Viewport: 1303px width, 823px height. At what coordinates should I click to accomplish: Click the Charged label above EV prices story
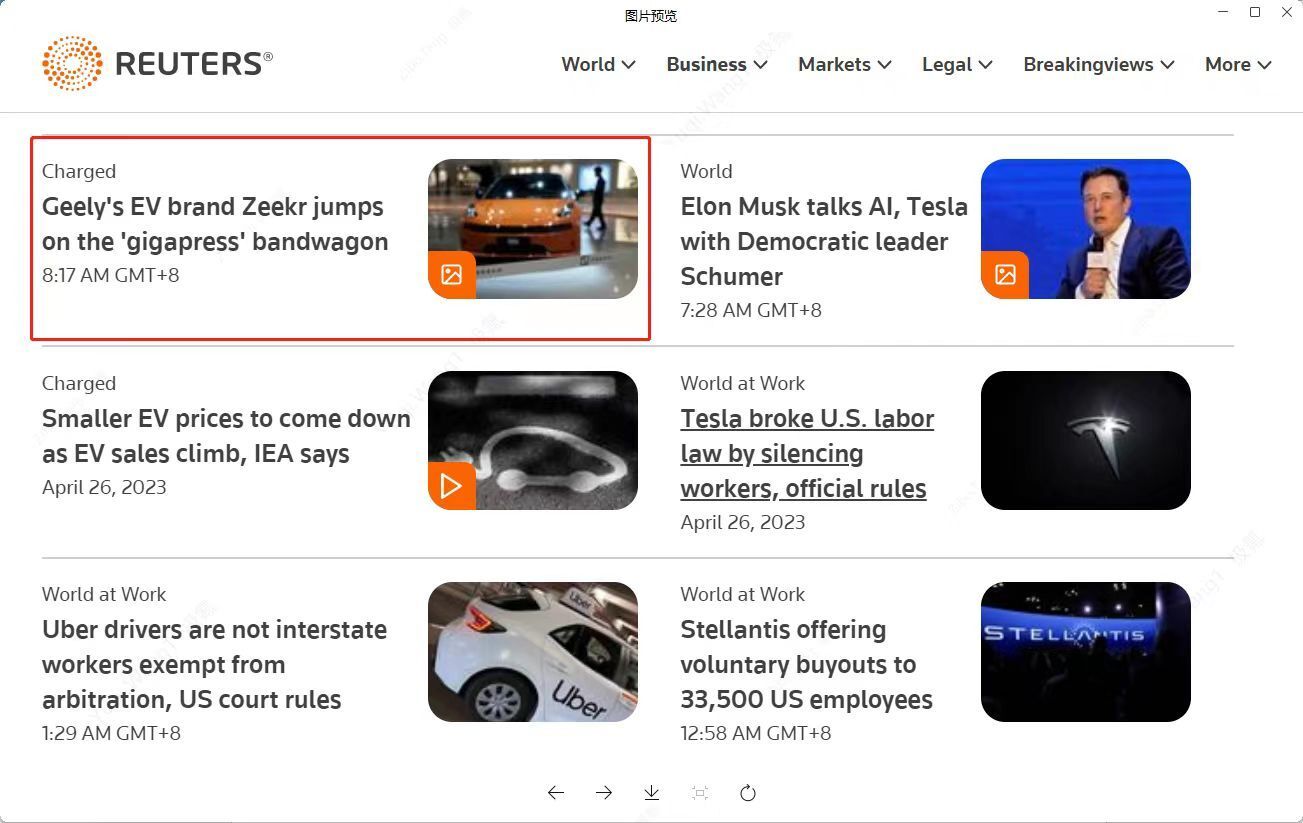tap(79, 383)
